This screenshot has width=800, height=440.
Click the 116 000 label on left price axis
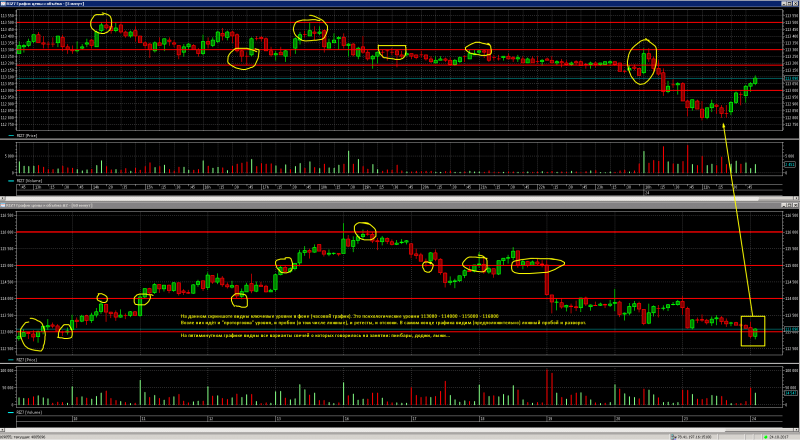(7, 232)
